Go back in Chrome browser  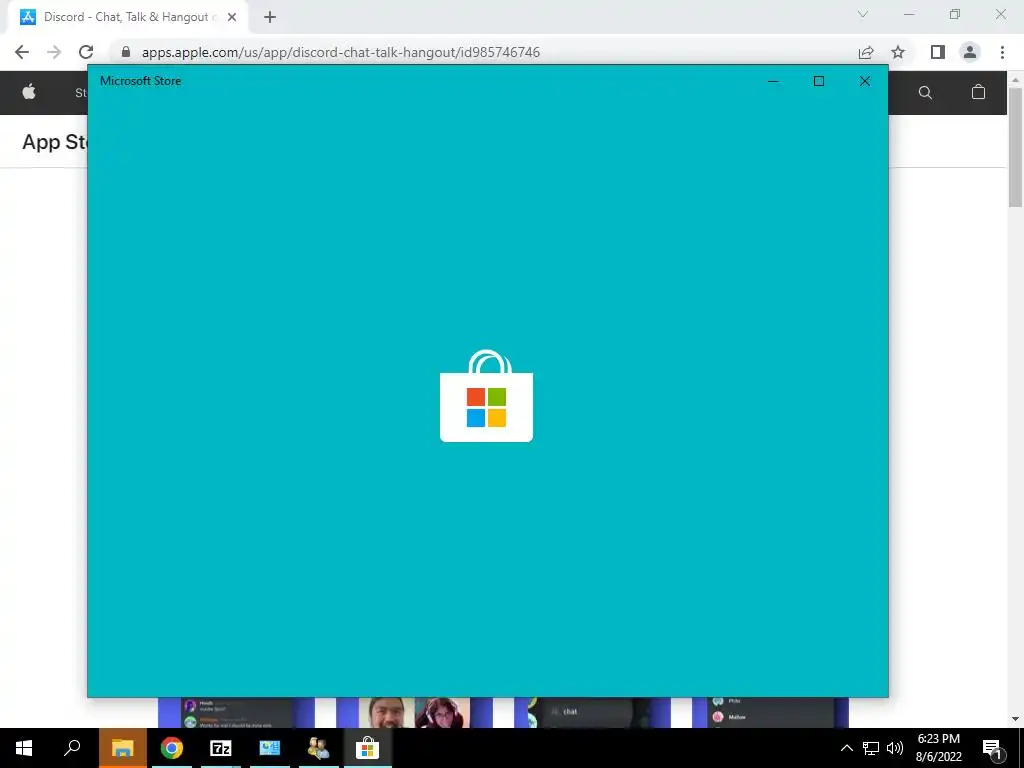pyautogui.click(x=22, y=52)
